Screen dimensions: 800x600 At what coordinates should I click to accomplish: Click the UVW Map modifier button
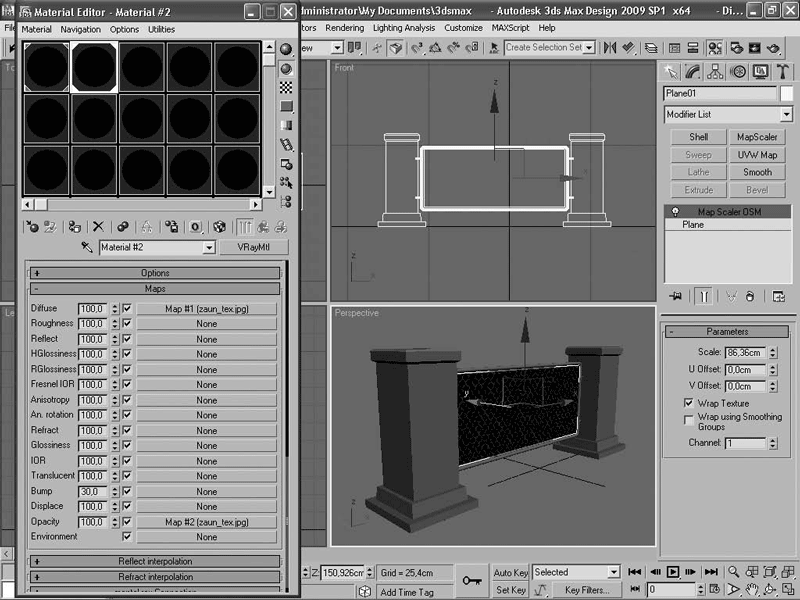tap(757, 155)
